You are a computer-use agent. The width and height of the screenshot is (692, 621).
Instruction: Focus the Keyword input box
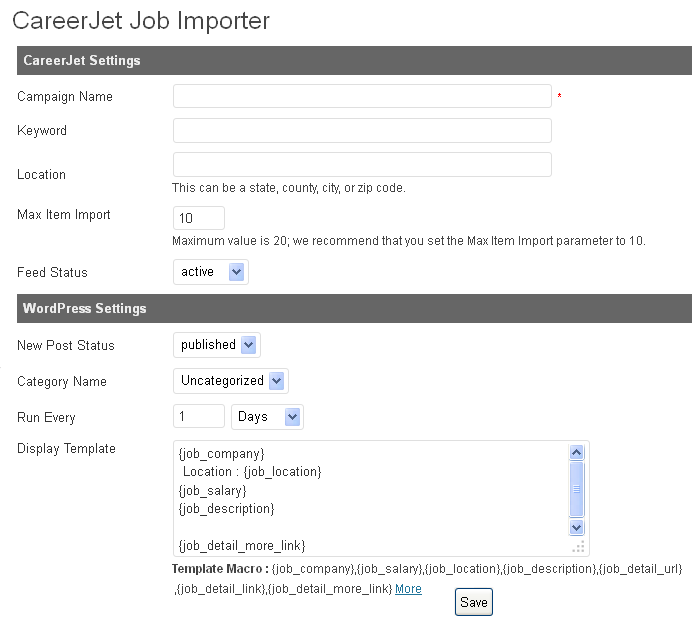[362, 131]
